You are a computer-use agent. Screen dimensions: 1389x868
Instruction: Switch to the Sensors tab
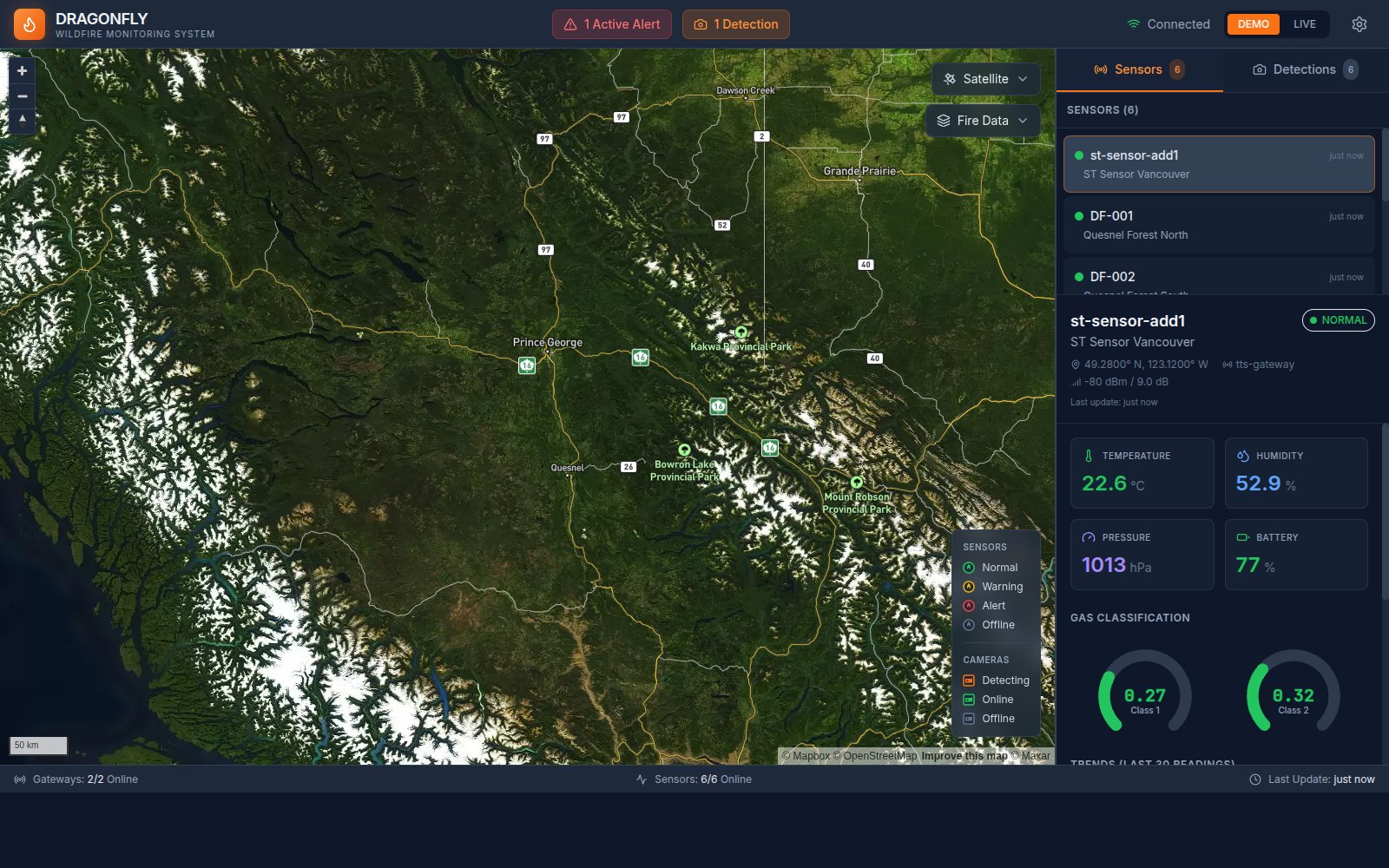[x=1139, y=69]
